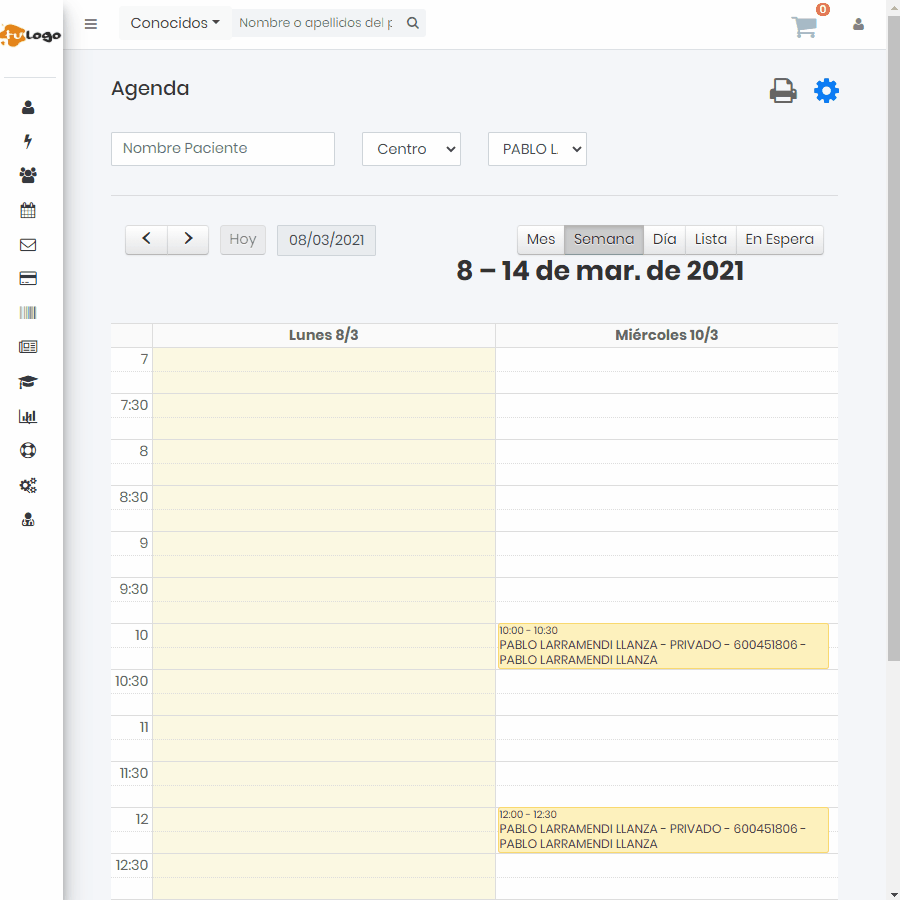Click the Nombre Paciente input field

223,149
